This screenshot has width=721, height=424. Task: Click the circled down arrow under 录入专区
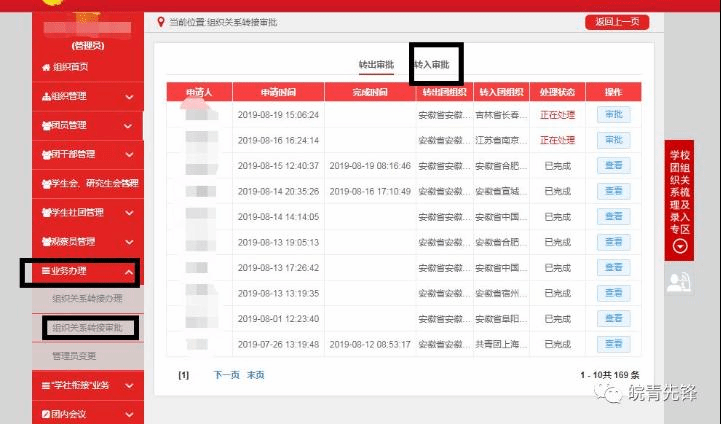(x=680, y=247)
